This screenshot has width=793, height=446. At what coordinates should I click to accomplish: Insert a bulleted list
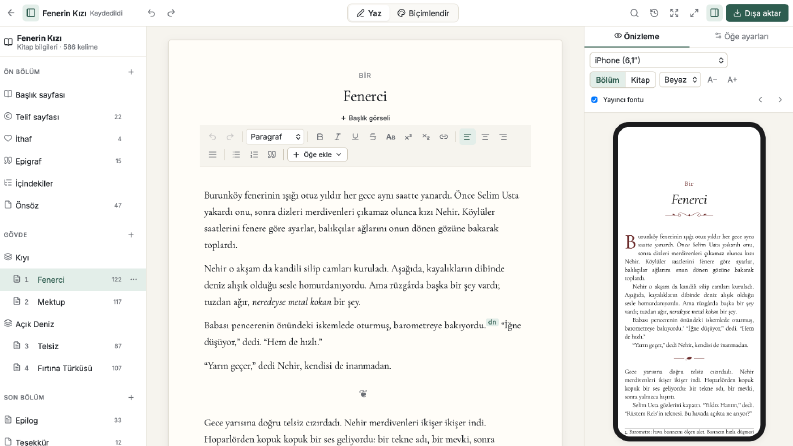click(x=236, y=155)
